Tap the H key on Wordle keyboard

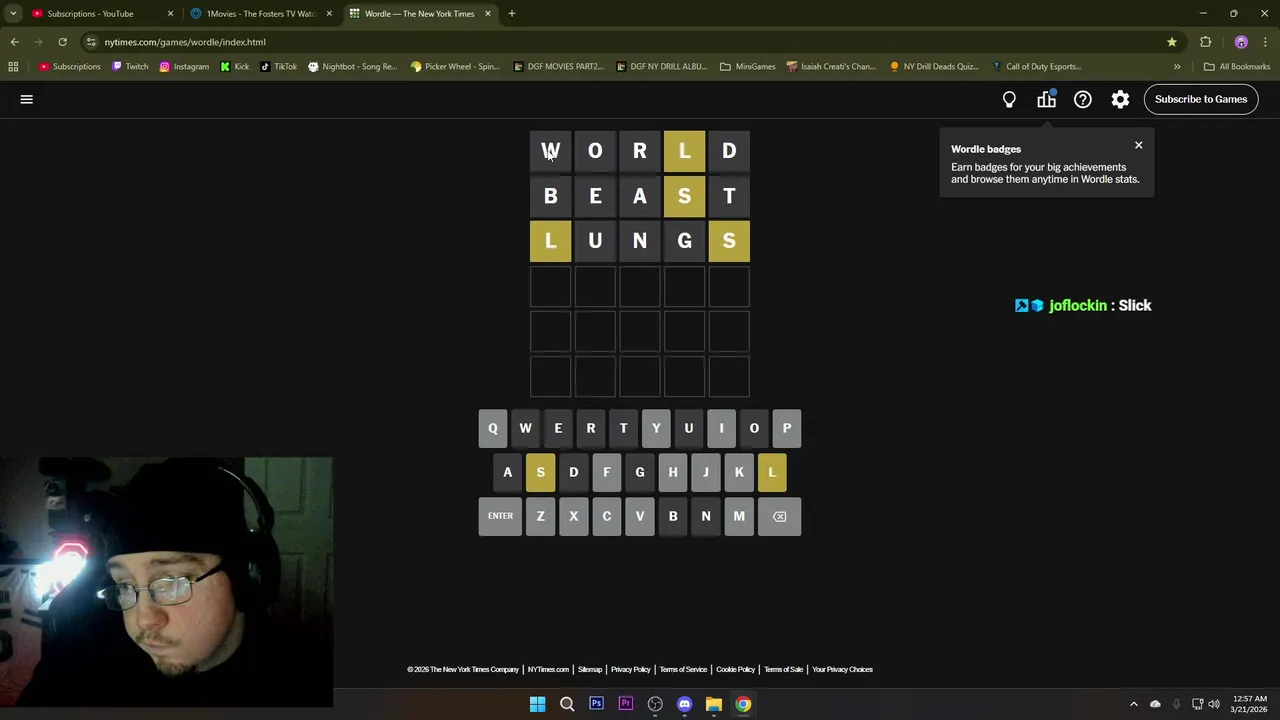[673, 472]
